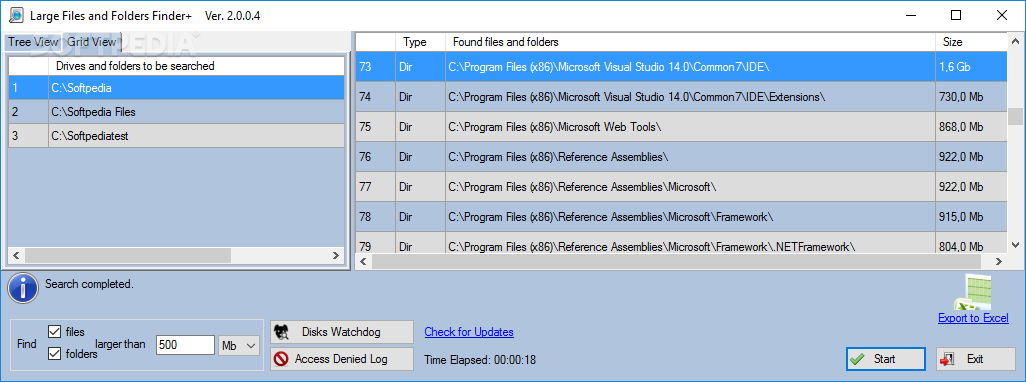This screenshot has height=382, width=1026.
Task: Select the IDE\Extensions\ result path
Action: [x=690, y=97]
